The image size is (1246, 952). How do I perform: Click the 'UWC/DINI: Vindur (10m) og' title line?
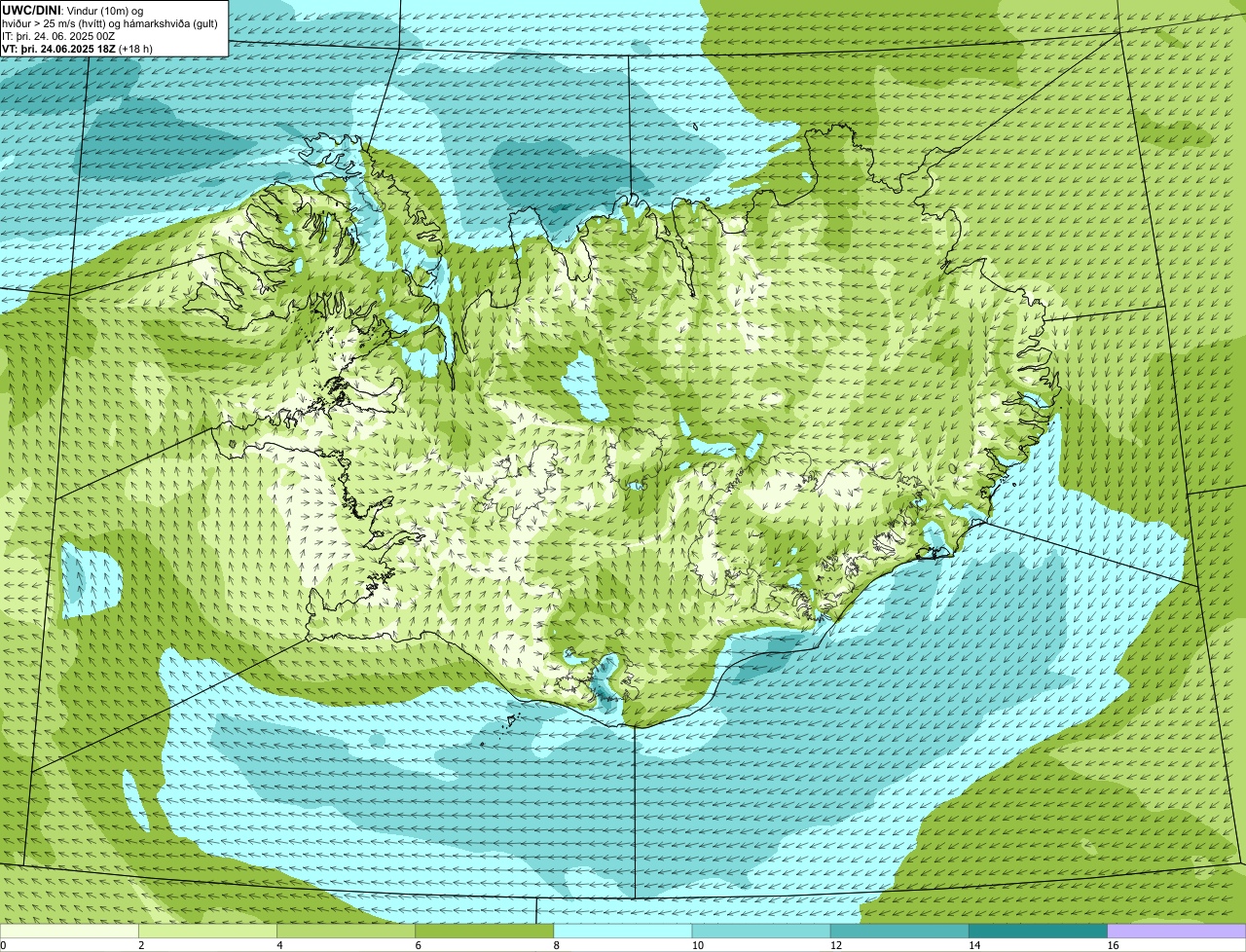[x=73, y=10]
